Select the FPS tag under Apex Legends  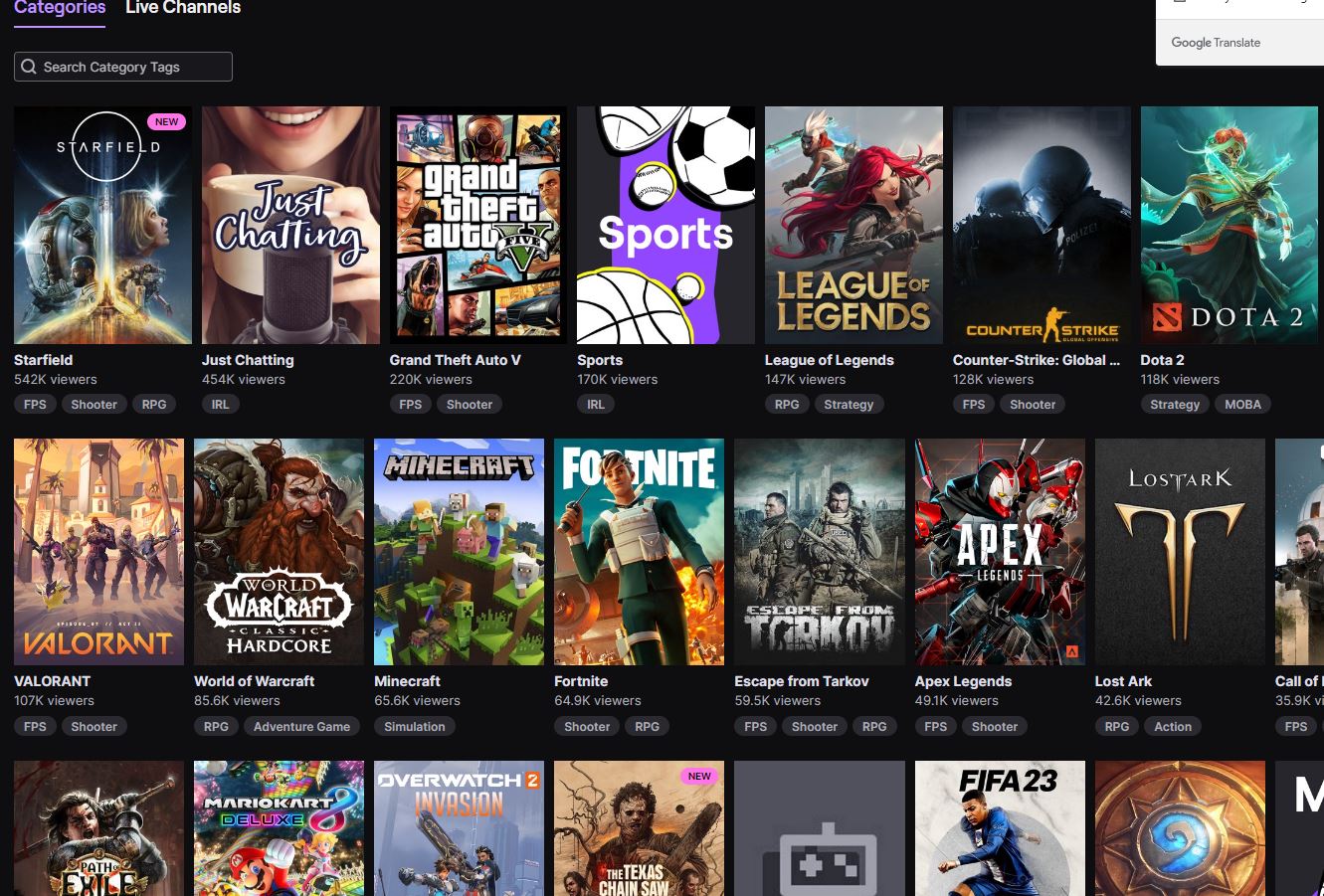tap(936, 727)
